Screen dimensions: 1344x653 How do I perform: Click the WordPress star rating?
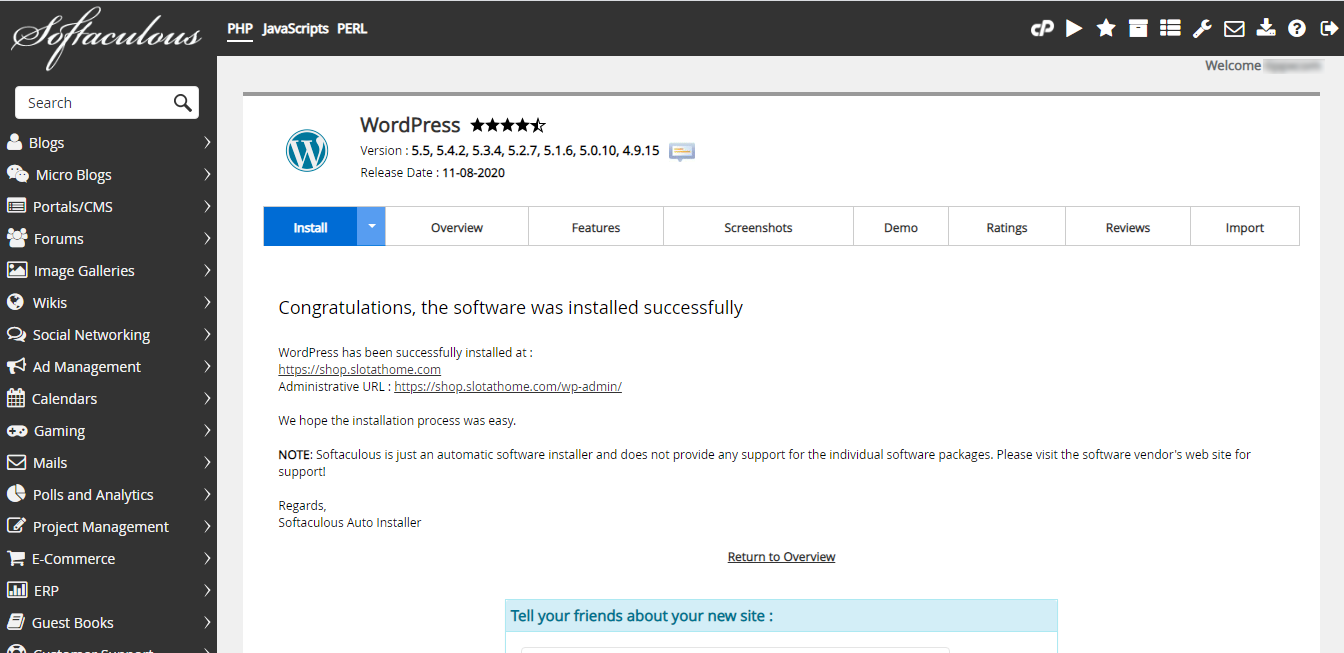coord(508,126)
